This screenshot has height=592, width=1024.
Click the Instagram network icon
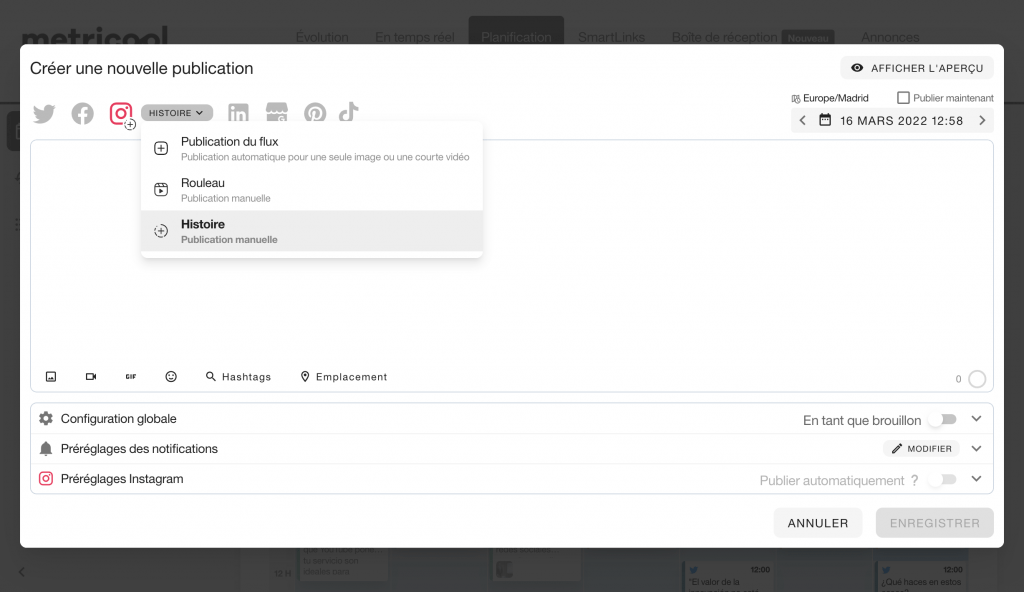[121, 114]
